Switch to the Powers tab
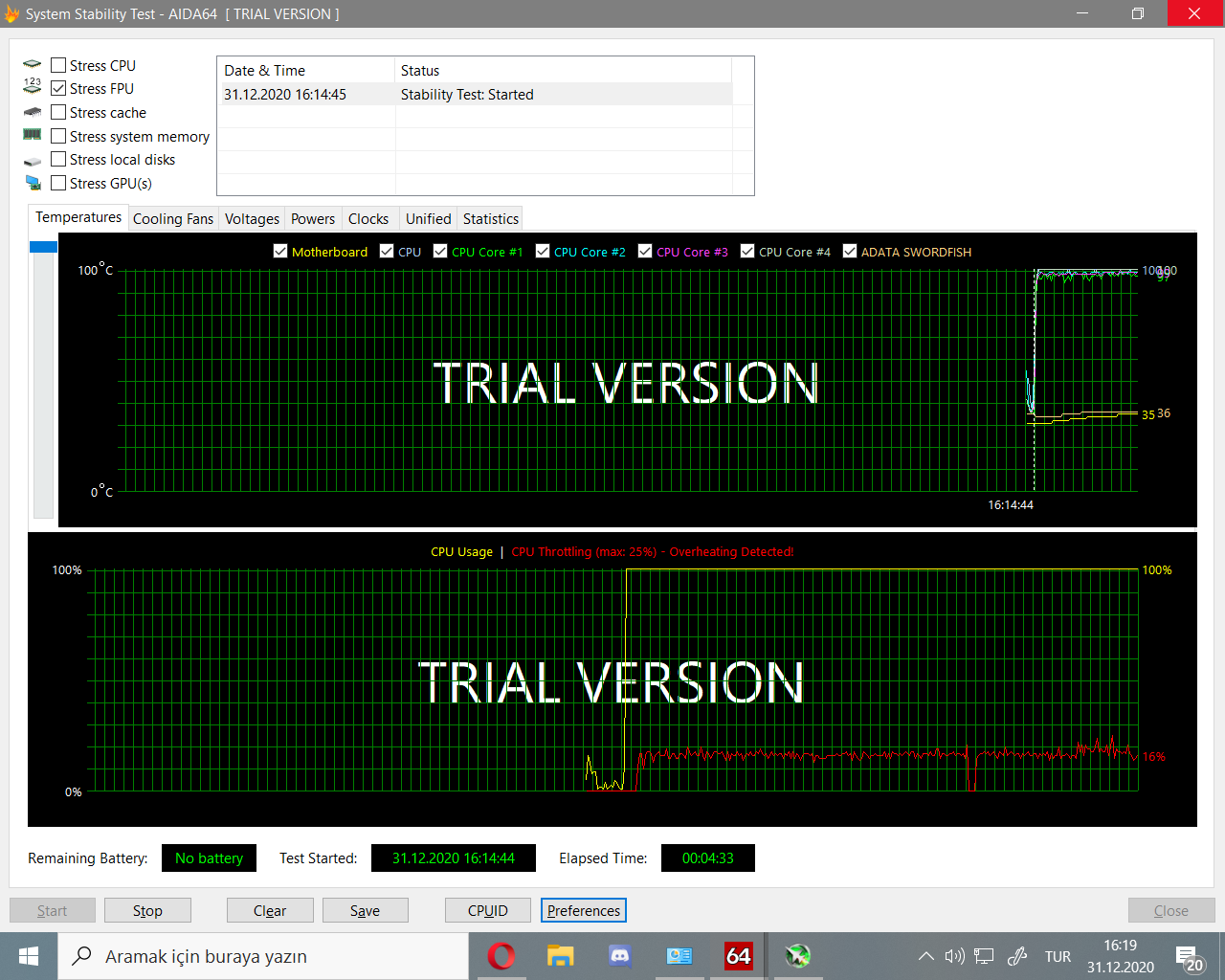1225x980 pixels. pyautogui.click(x=313, y=218)
